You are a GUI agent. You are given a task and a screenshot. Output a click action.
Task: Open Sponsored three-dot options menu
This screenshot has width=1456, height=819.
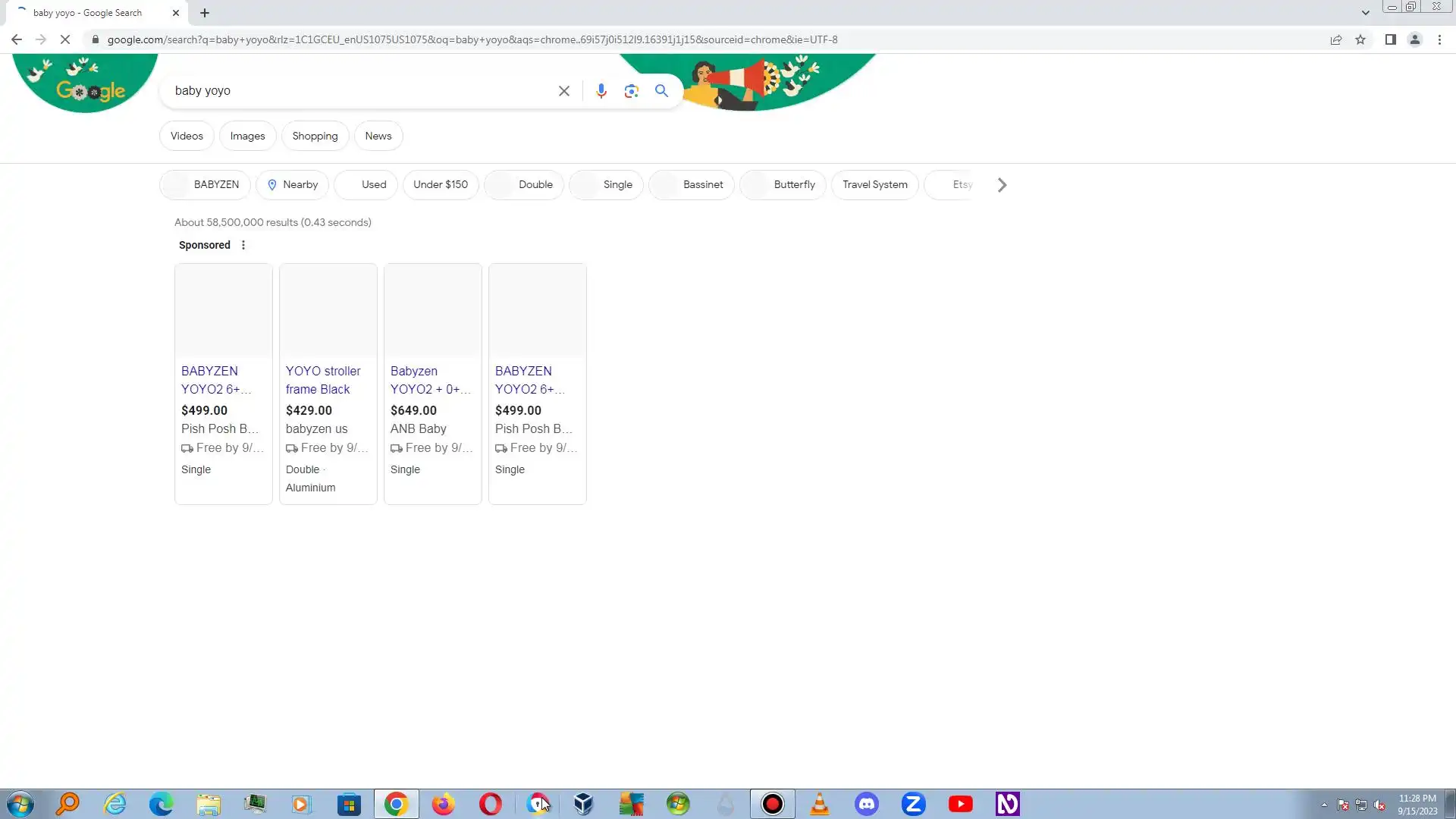[243, 245]
